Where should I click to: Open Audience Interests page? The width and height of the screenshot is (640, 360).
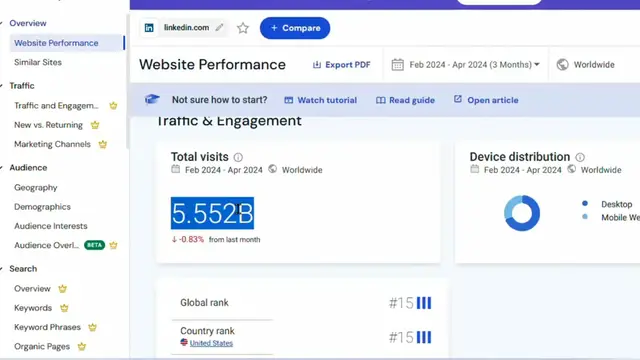tap(51, 226)
